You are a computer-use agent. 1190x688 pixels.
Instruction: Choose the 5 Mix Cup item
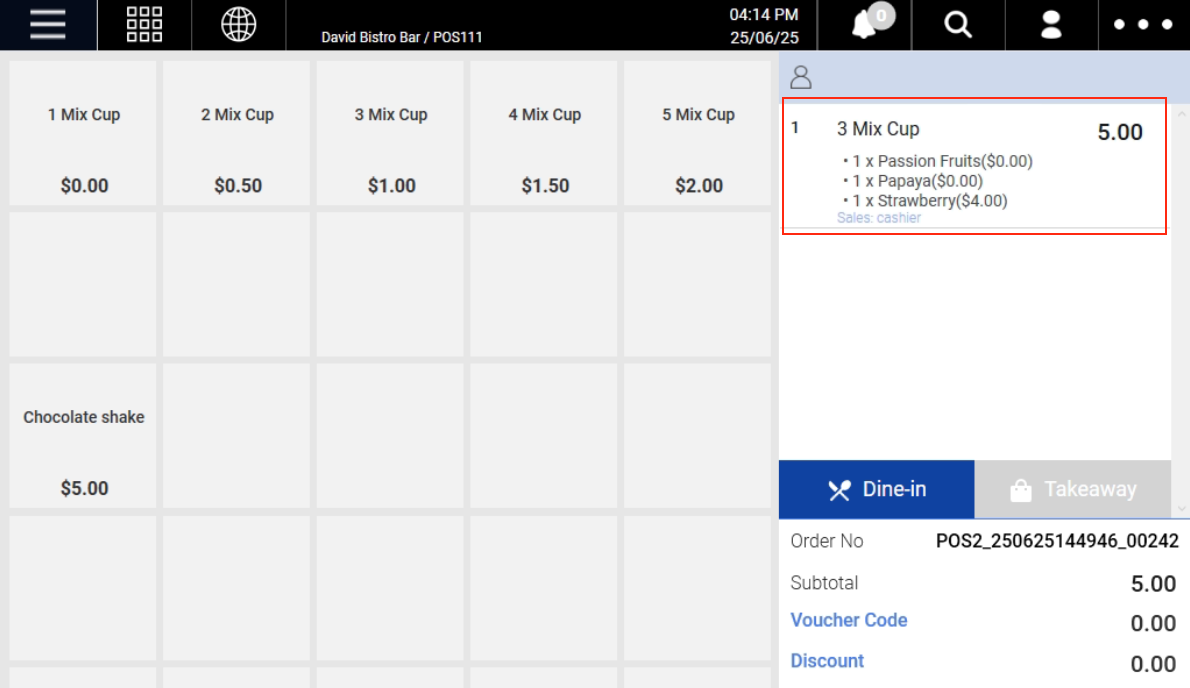[x=698, y=133]
